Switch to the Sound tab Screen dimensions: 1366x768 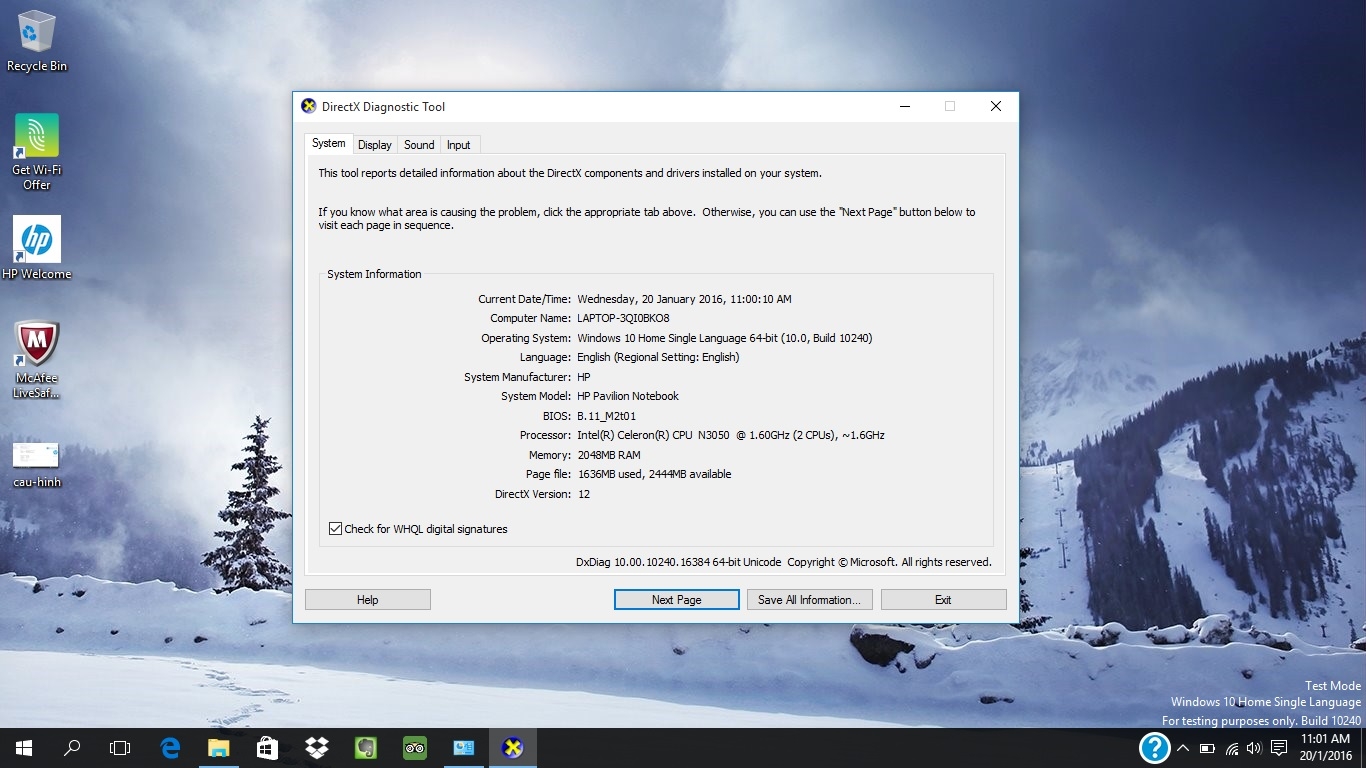[419, 145]
